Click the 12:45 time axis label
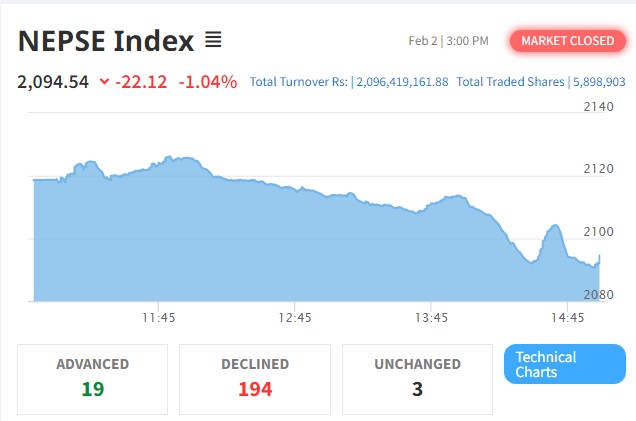The image size is (636, 421). (x=295, y=318)
